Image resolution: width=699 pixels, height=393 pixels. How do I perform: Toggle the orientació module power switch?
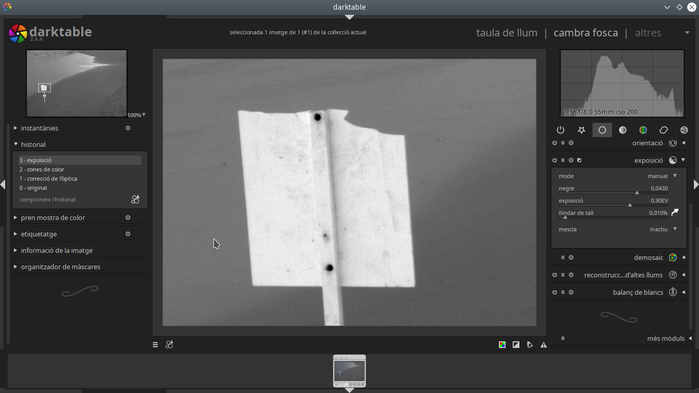tap(555, 143)
